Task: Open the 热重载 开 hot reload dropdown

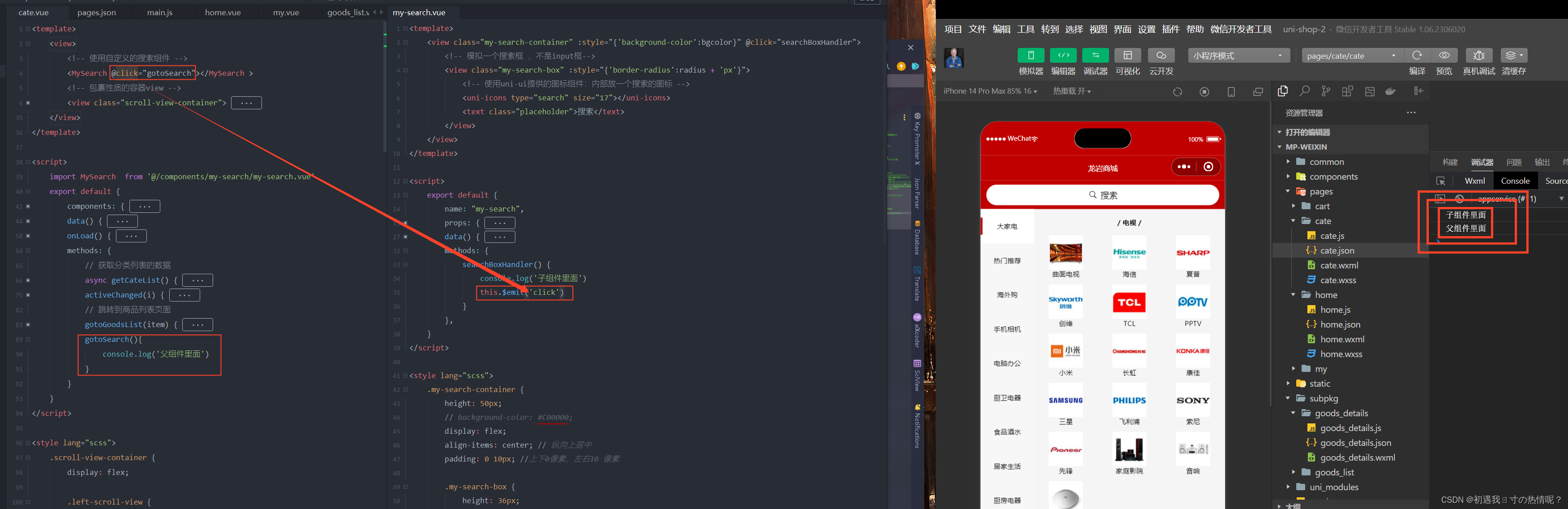Action: point(1072,91)
